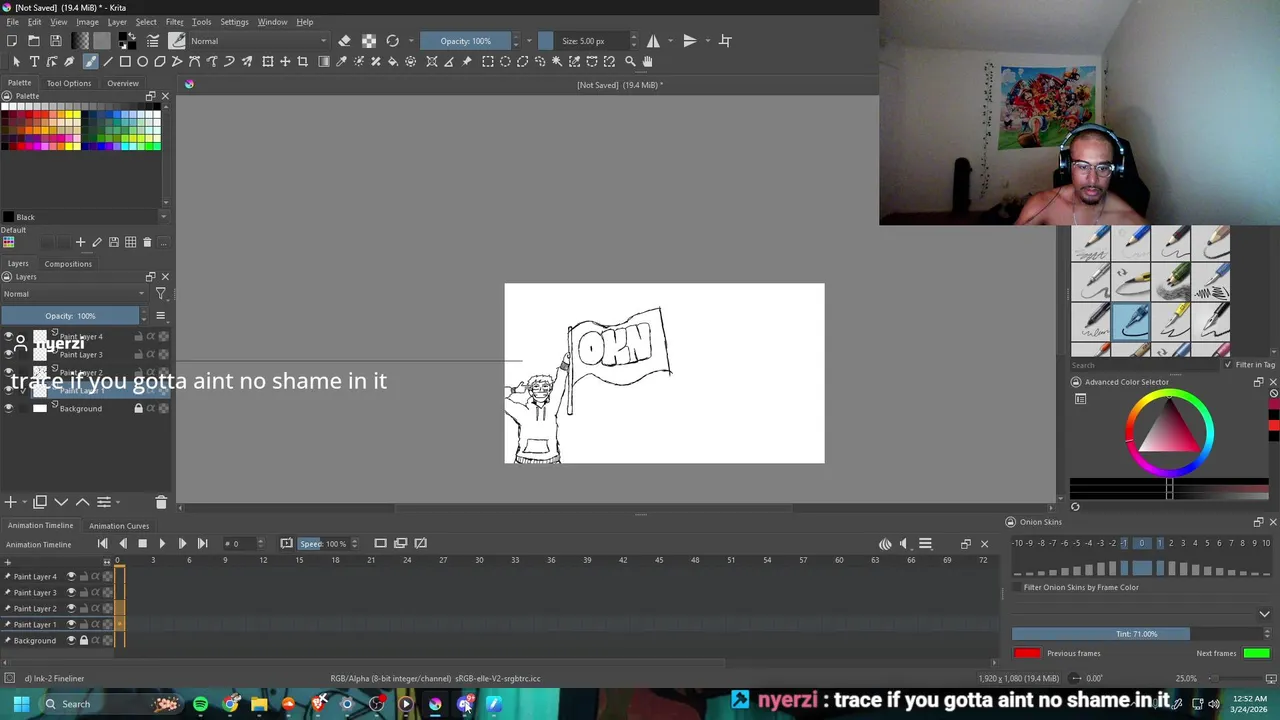Select the Fill bucket tool
The width and height of the screenshot is (1280, 720).
tap(393, 62)
